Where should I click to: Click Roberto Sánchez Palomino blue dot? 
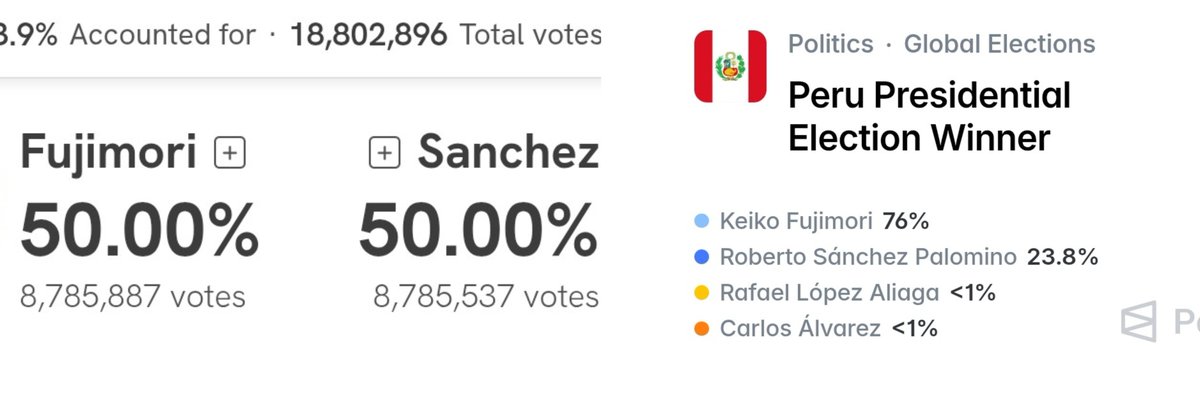pos(701,258)
